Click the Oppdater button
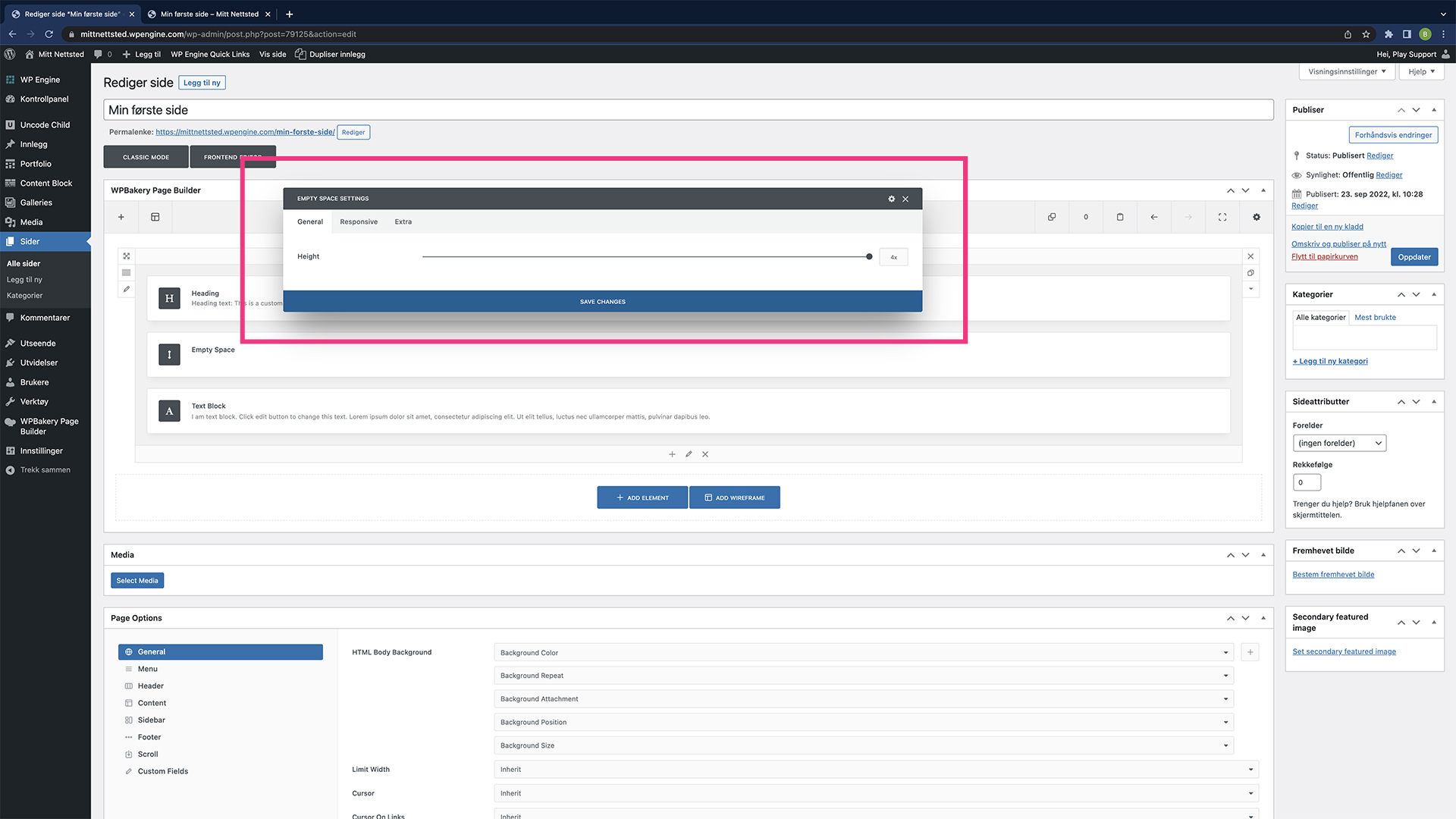Image resolution: width=1456 pixels, height=819 pixels. click(x=1414, y=257)
